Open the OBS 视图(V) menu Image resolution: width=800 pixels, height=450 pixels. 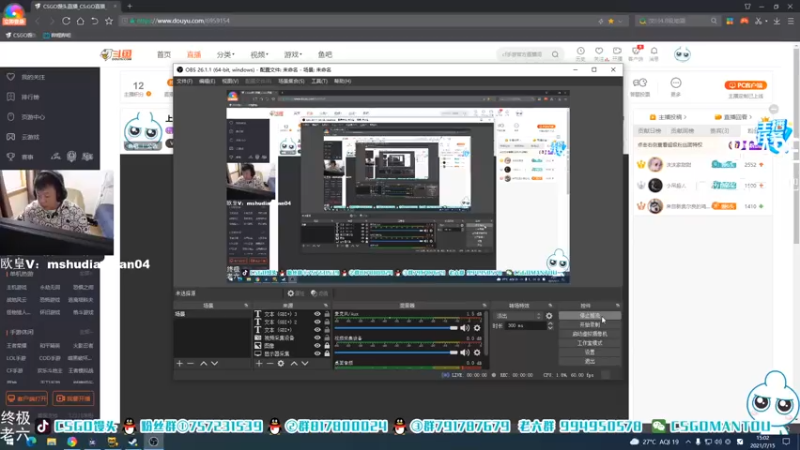click(230, 81)
